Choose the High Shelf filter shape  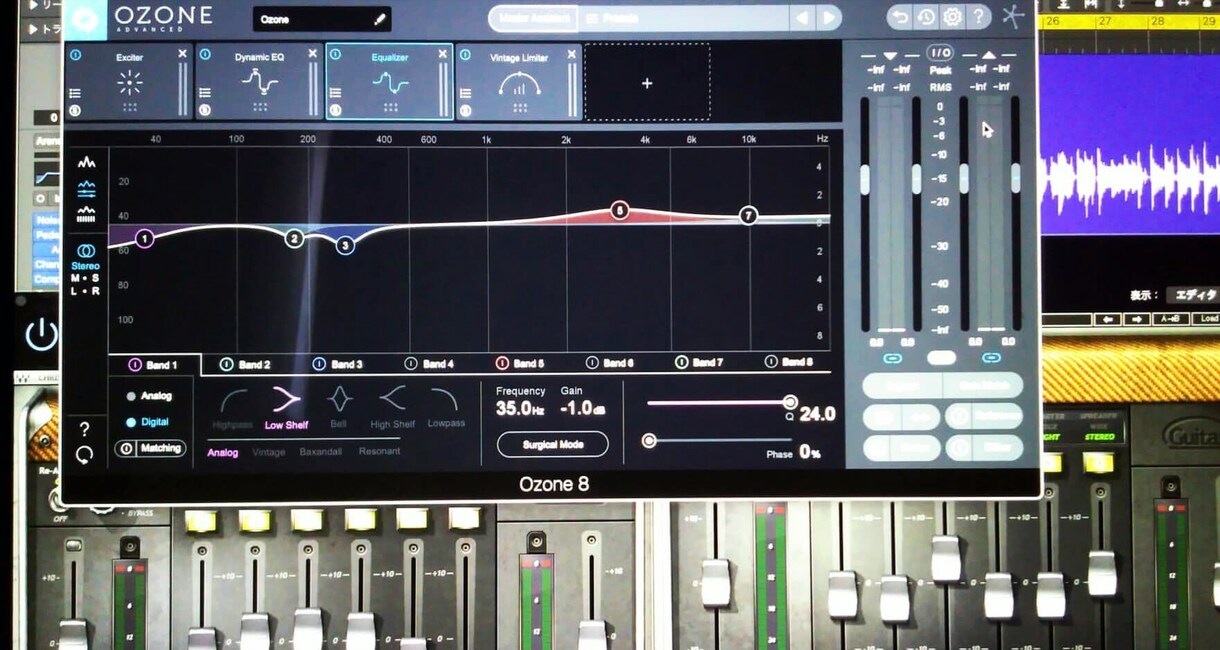tap(392, 408)
